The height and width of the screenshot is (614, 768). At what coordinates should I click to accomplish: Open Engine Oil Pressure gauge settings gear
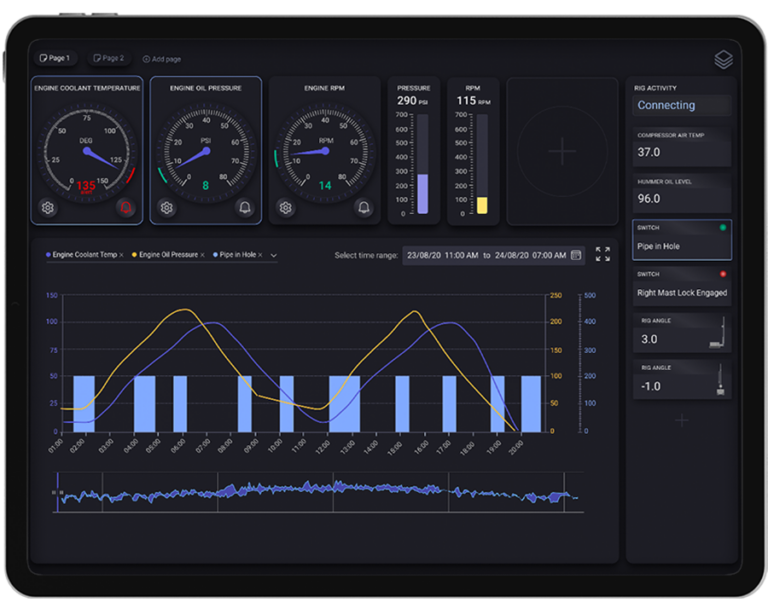(166, 208)
